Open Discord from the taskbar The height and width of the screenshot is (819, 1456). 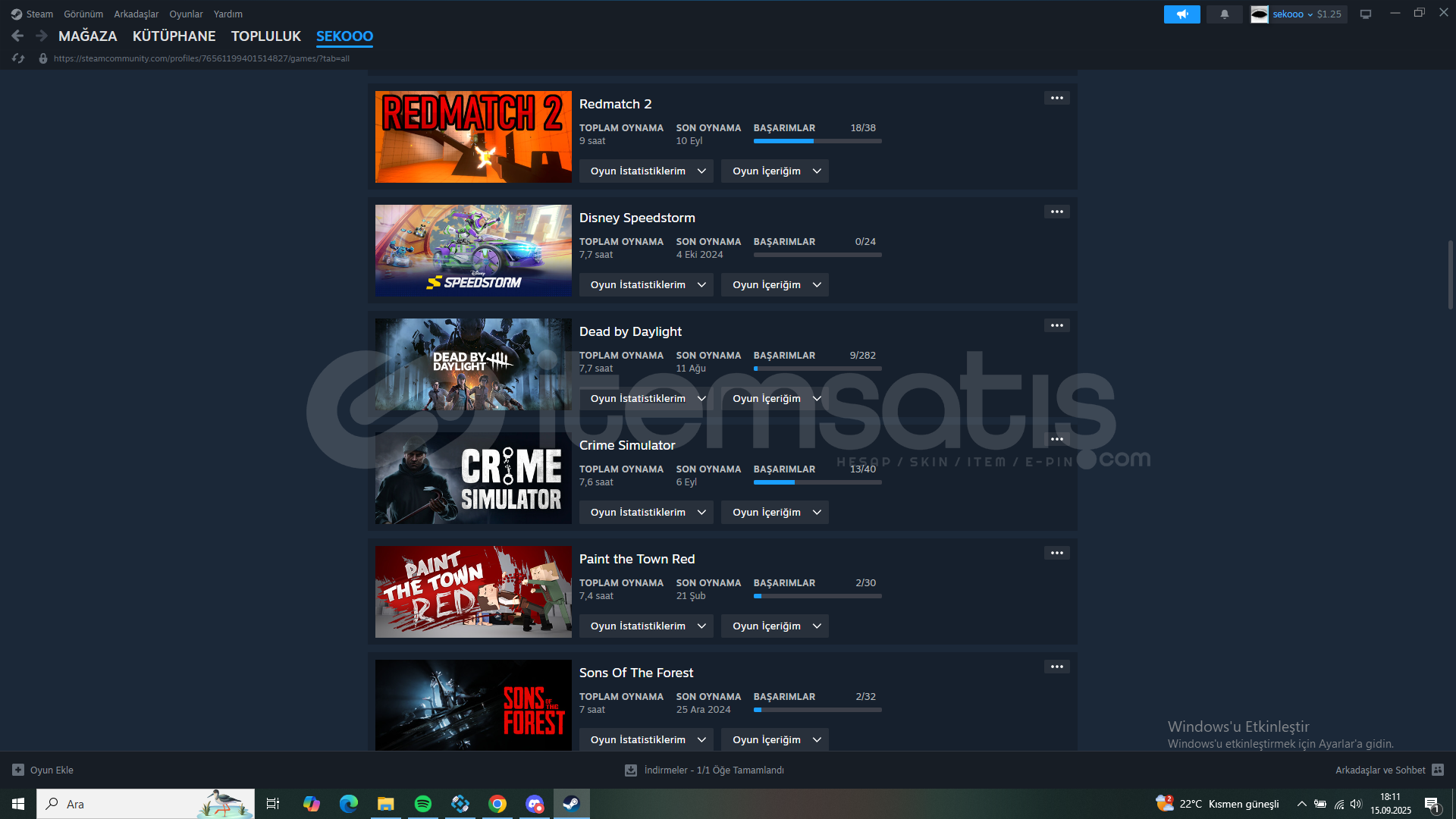(x=535, y=804)
